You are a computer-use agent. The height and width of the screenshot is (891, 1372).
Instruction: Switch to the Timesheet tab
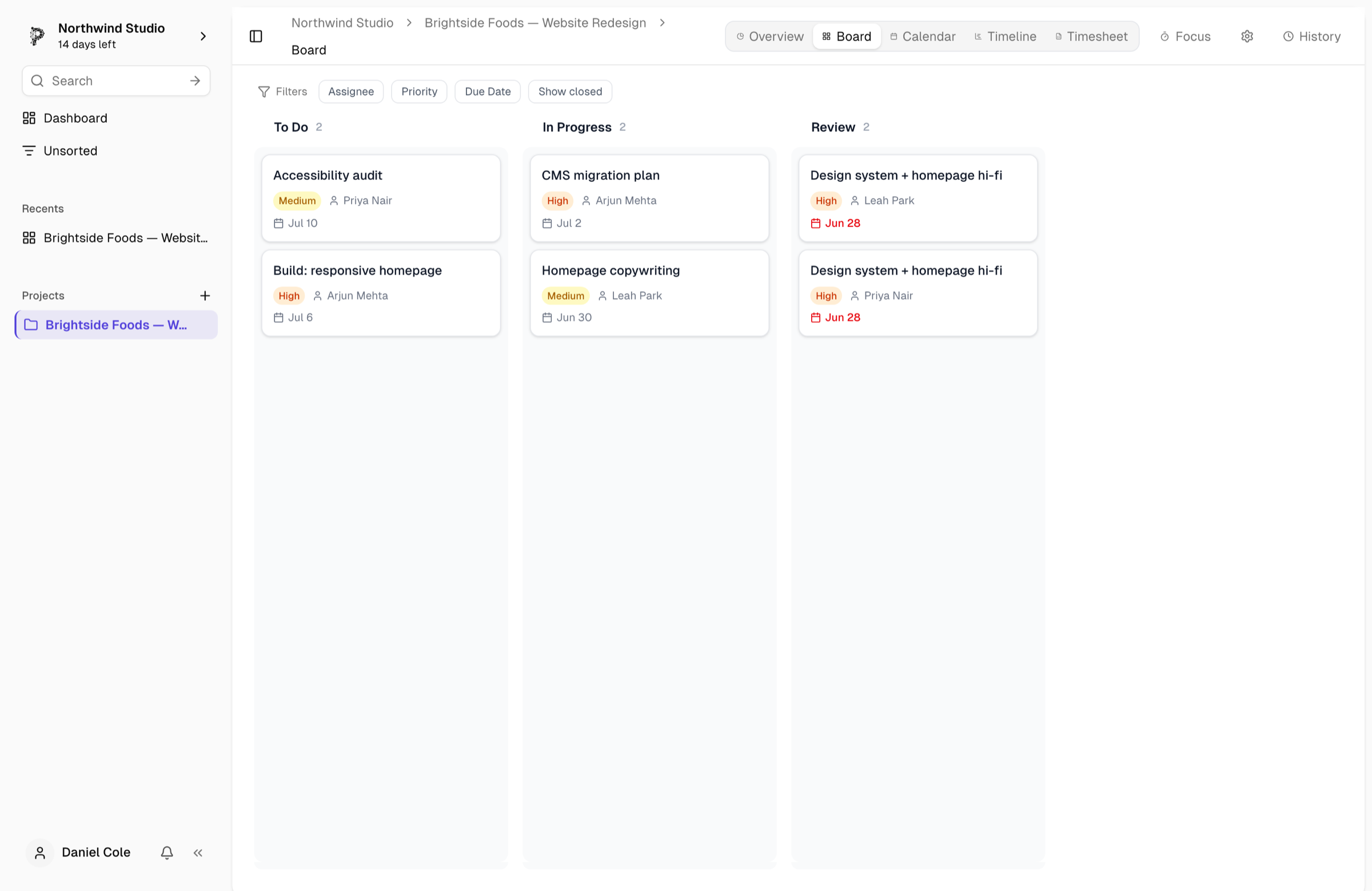1091,37
